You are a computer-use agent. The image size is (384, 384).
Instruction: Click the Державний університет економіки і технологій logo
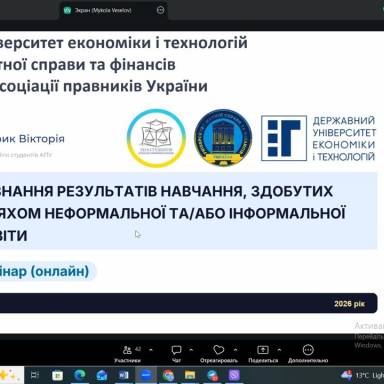(318, 138)
